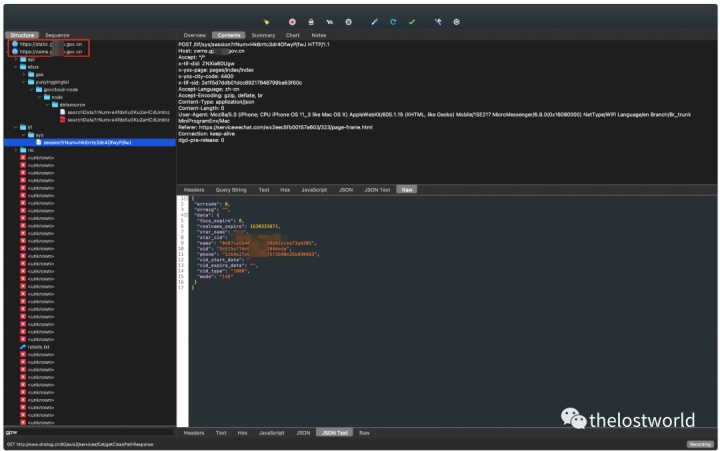720x451 pixels.
Task: Expand the rio folder arrow
Action: (16, 150)
